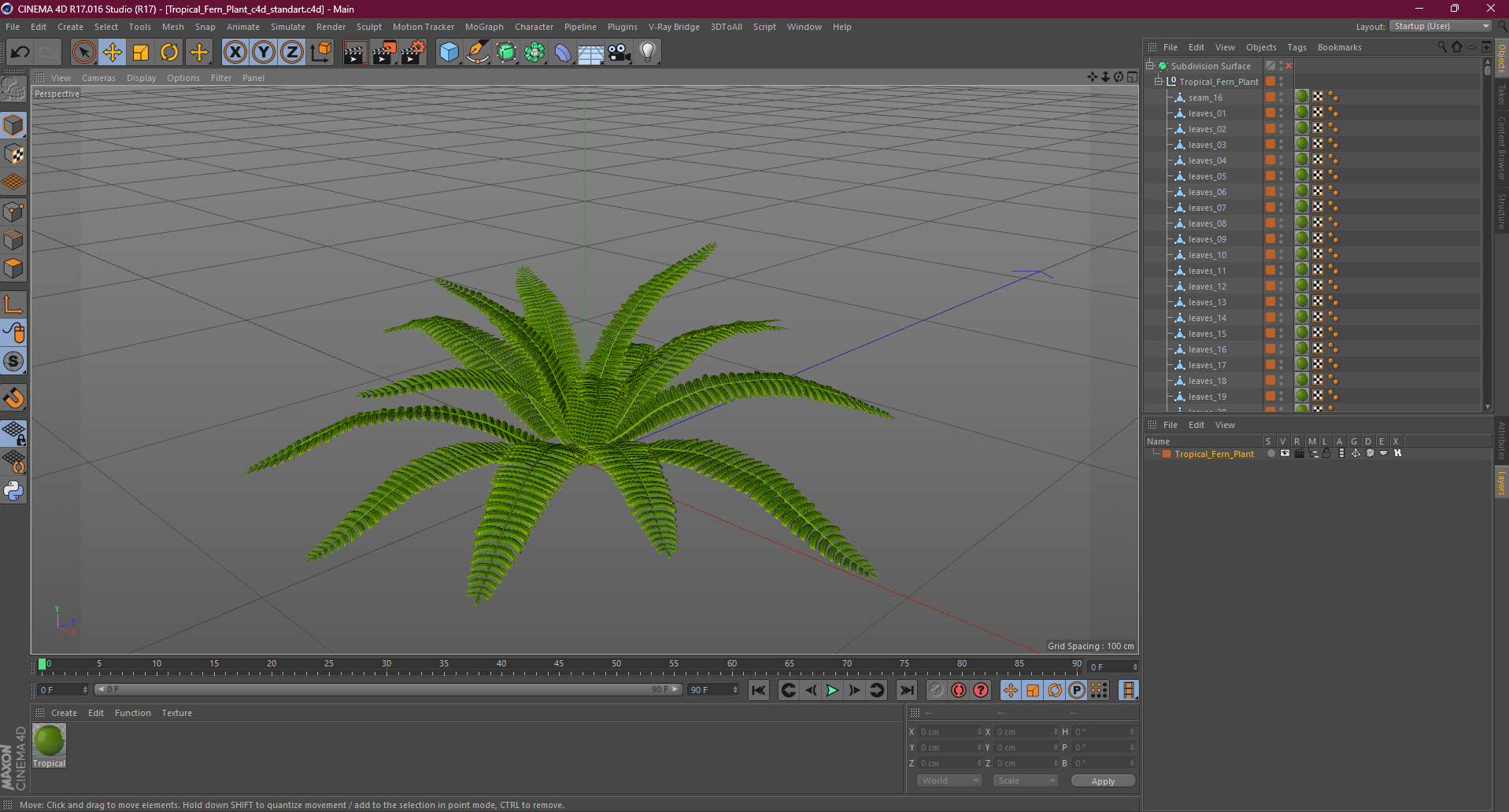Select leaves_10 in the object list
This screenshot has height=812, width=1509.
pyautogui.click(x=1207, y=255)
